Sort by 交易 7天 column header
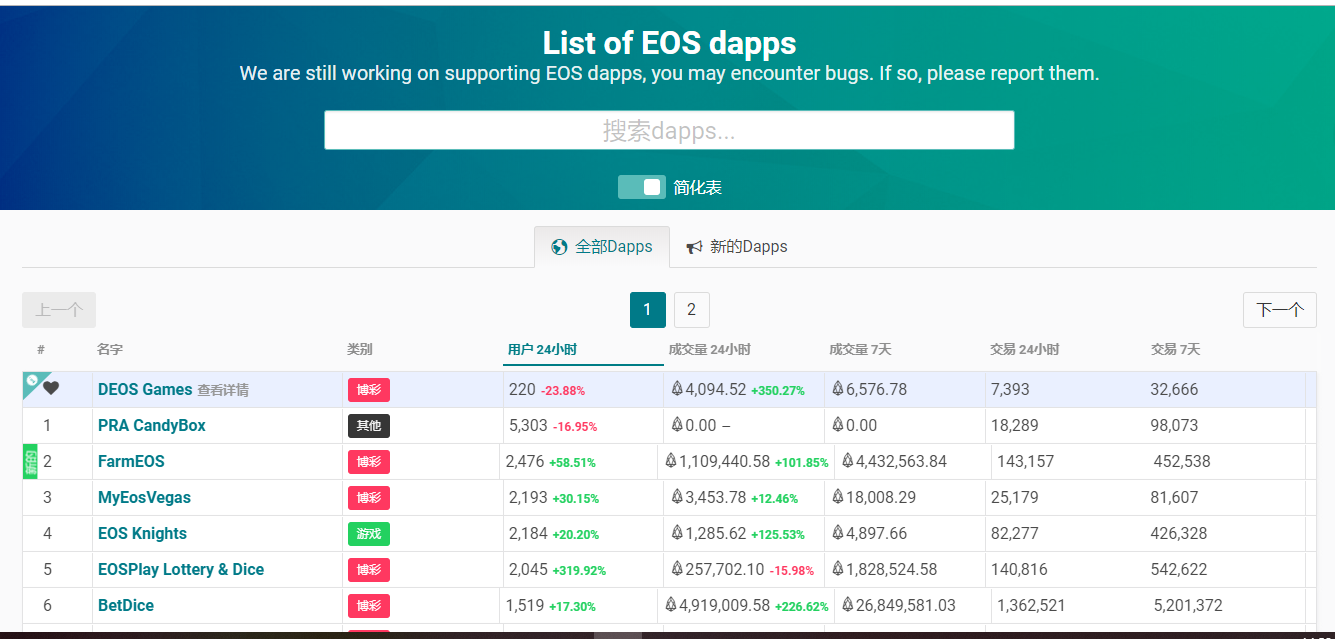 (1175, 350)
